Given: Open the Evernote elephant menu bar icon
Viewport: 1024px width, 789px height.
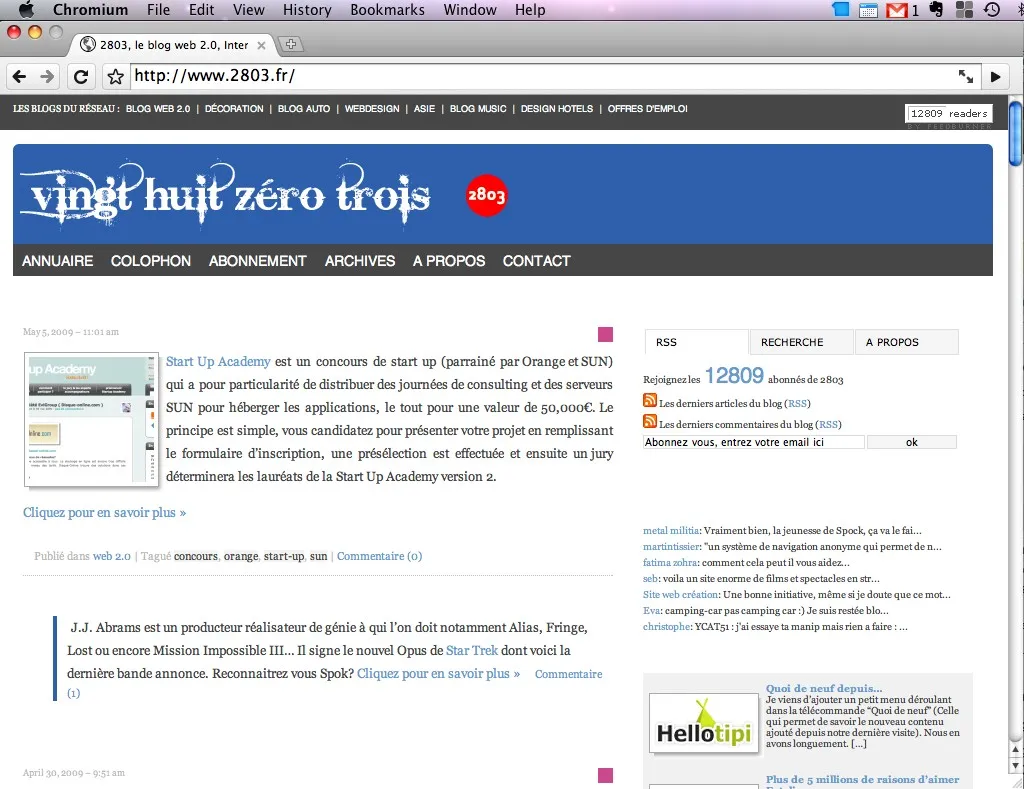Looking at the screenshot, I should [x=936, y=9].
